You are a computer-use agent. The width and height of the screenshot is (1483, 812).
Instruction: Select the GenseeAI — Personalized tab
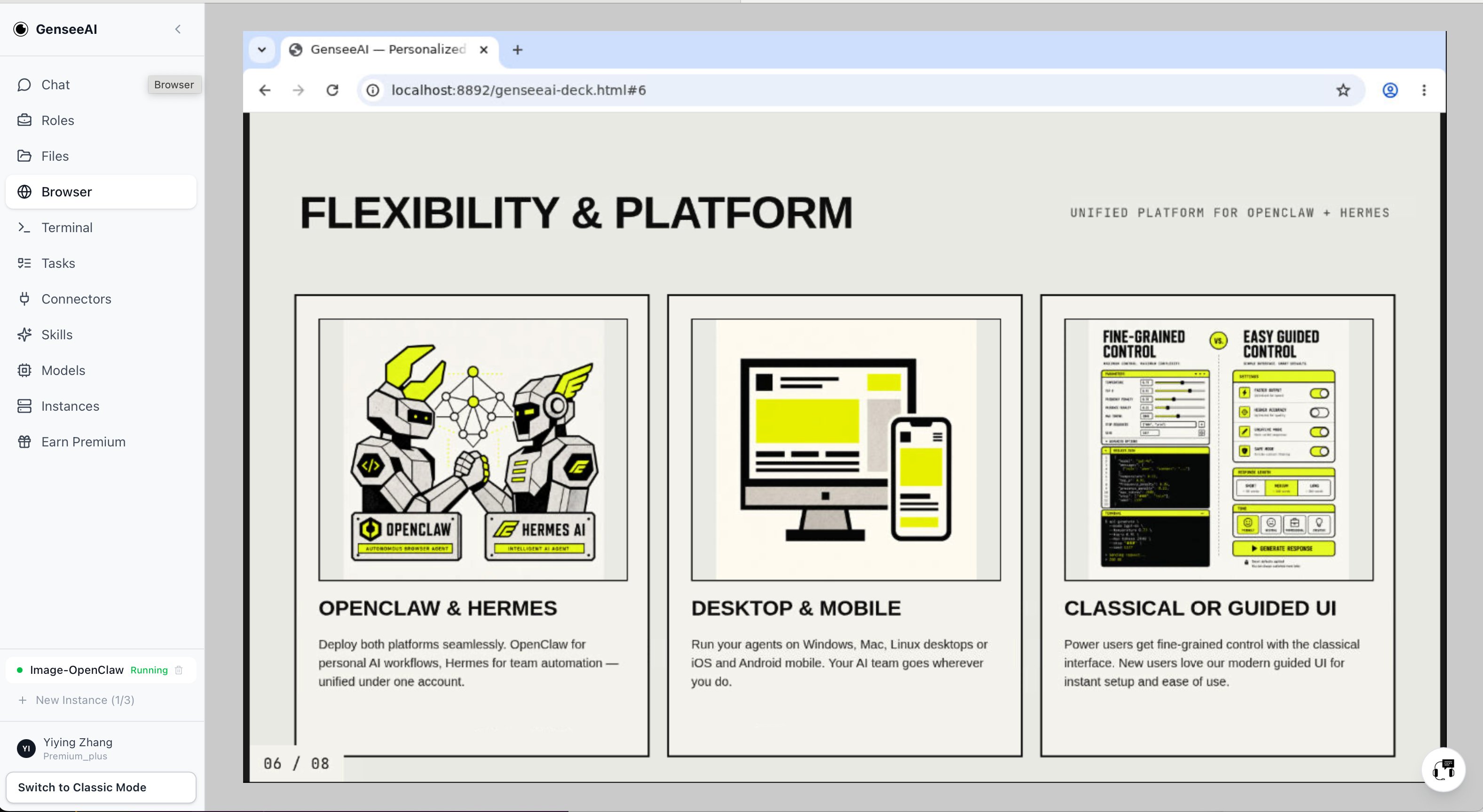390,49
